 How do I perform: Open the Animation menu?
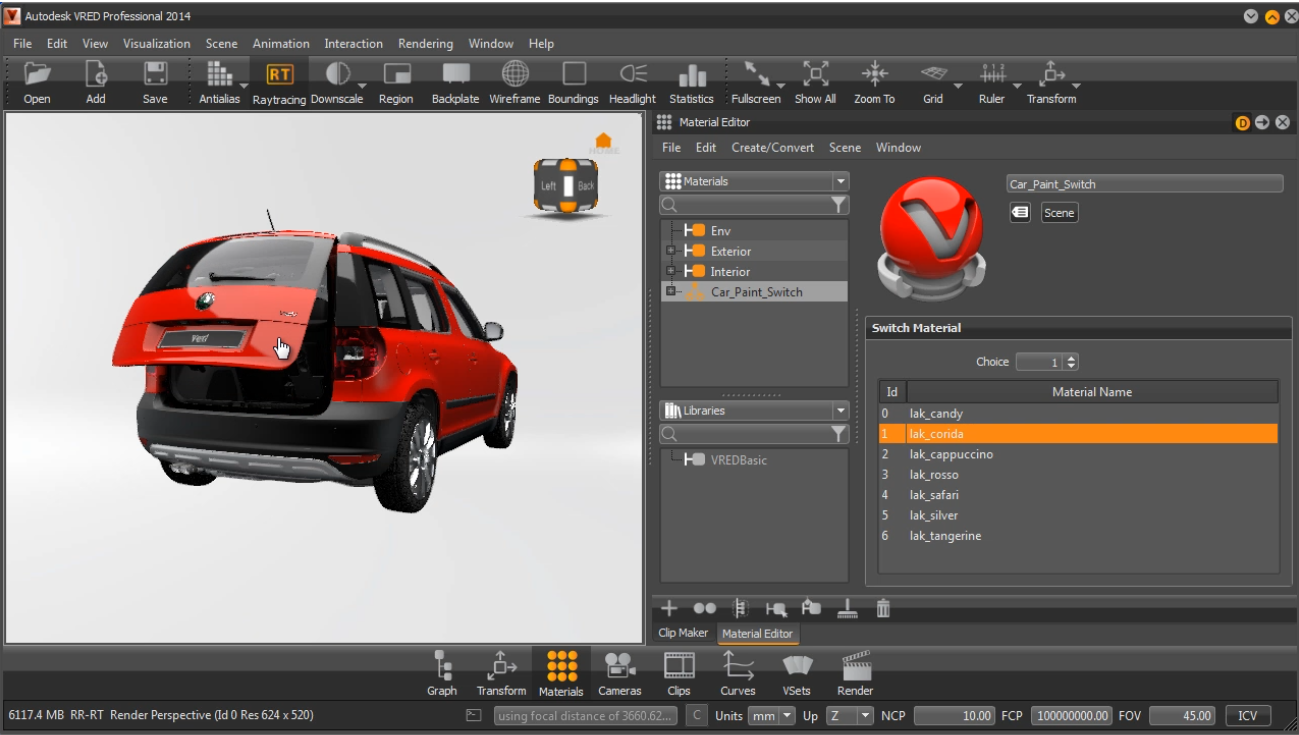(281, 44)
